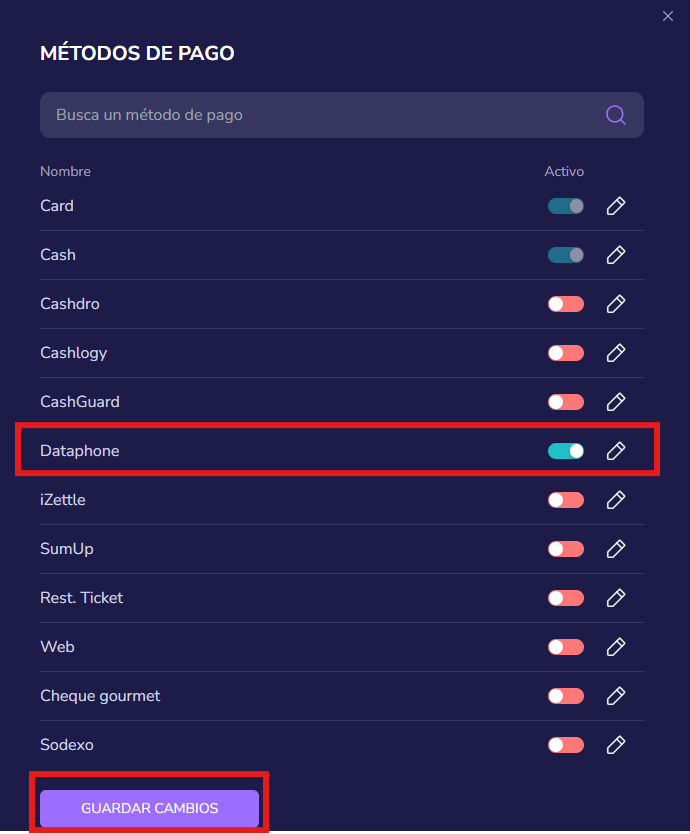Viewport: 690px width, 834px height.
Task: Enable the Cashdro payment toggle
Action: [x=566, y=304]
